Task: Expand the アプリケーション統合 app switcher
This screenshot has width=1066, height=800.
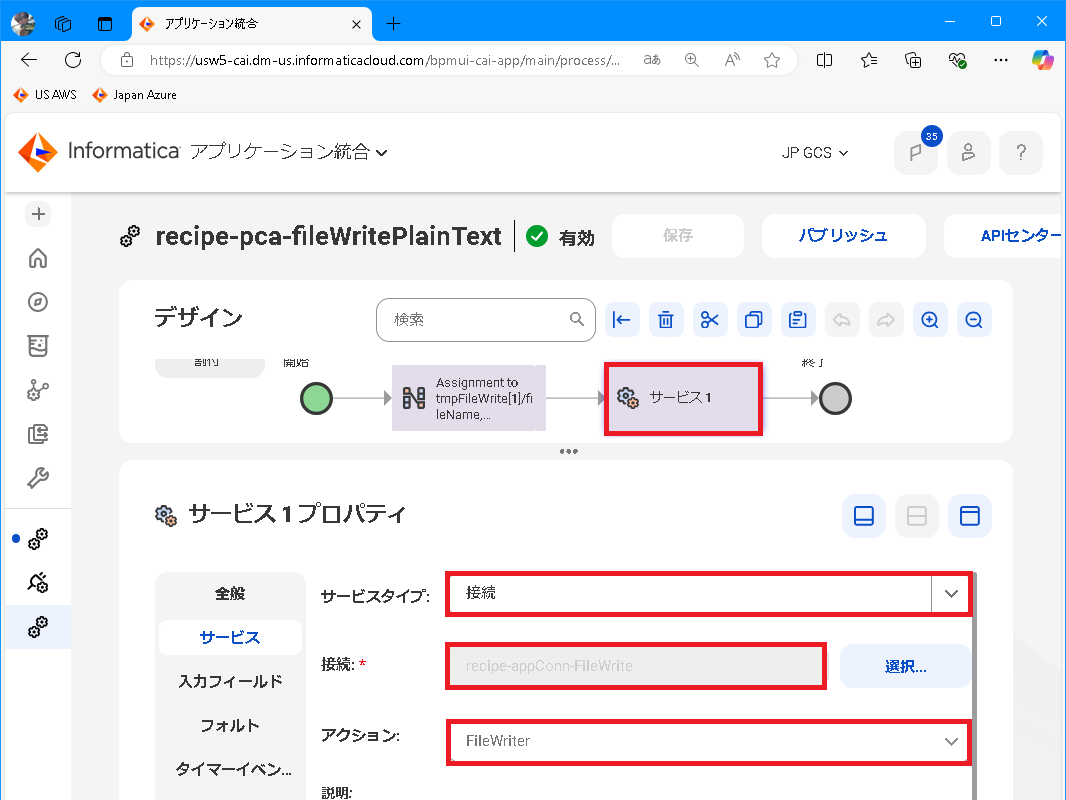Action: [290, 152]
